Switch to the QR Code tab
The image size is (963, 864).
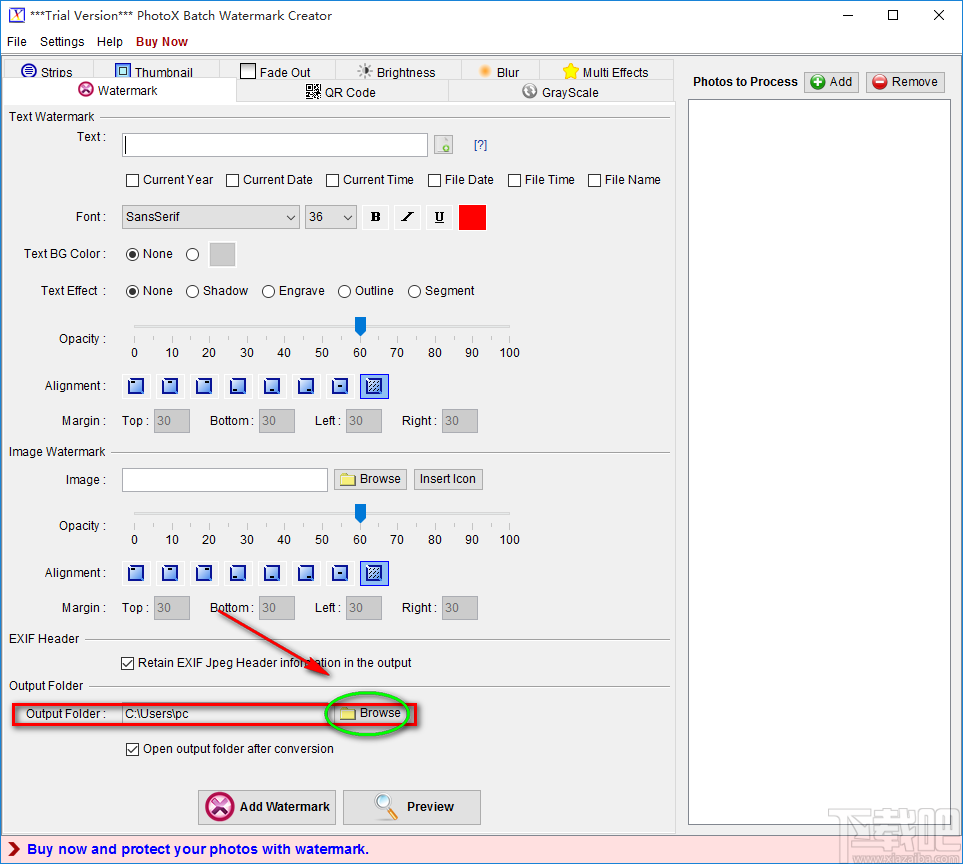(x=342, y=91)
